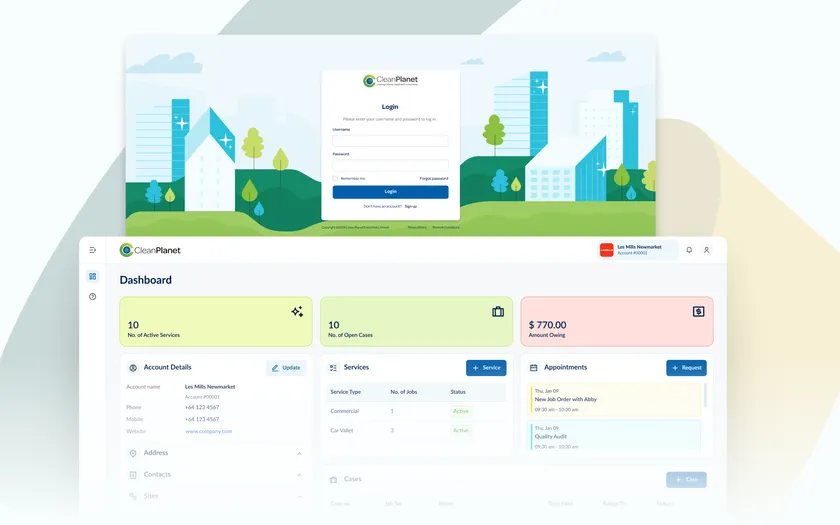Click the No. of Jobs column header

point(404,392)
